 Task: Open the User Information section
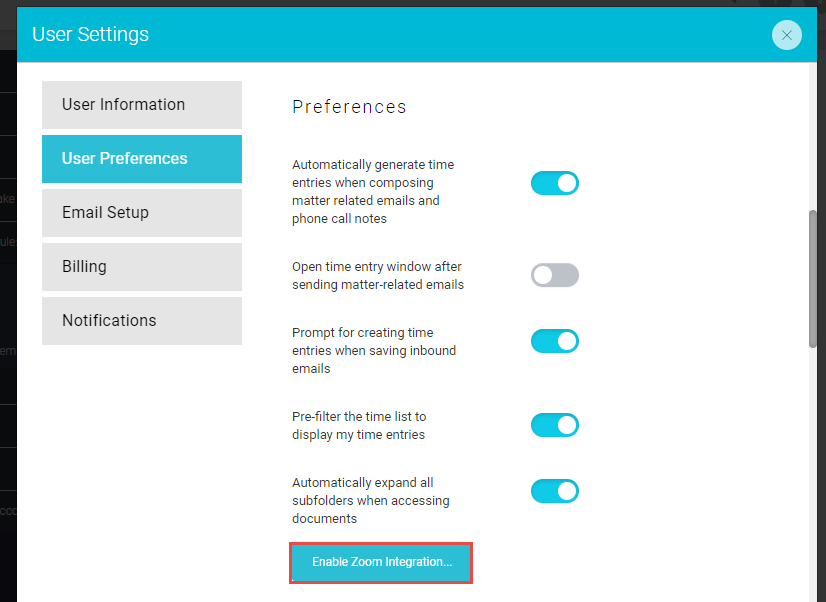coord(142,105)
